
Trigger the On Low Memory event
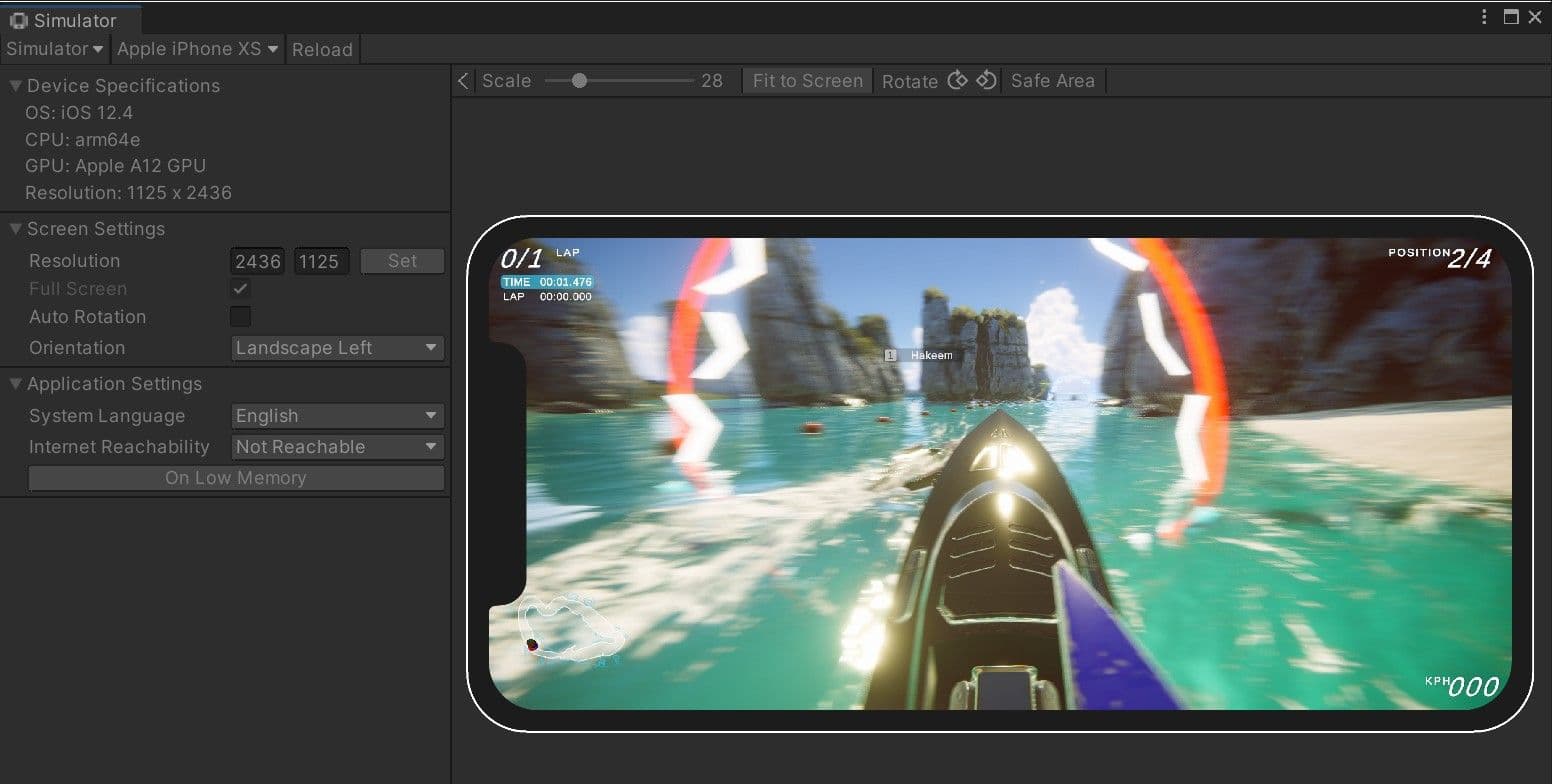pyautogui.click(x=235, y=478)
